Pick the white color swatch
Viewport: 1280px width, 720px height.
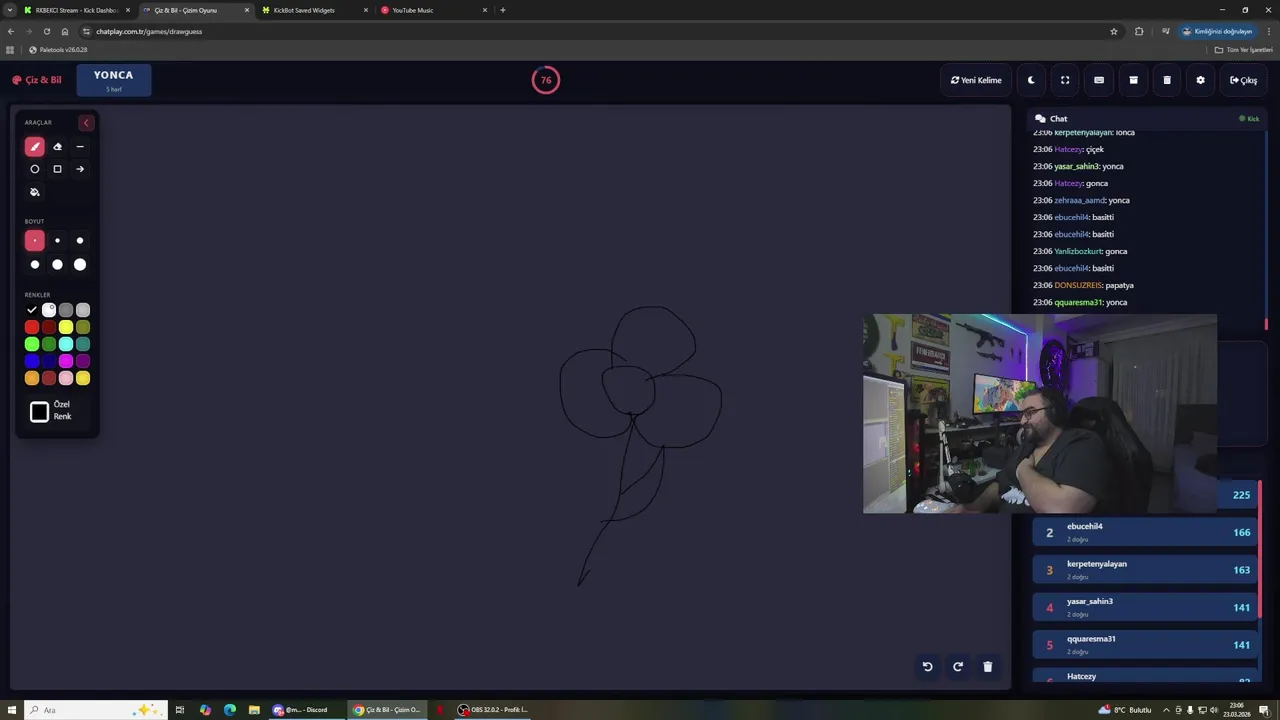coord(49,310)
